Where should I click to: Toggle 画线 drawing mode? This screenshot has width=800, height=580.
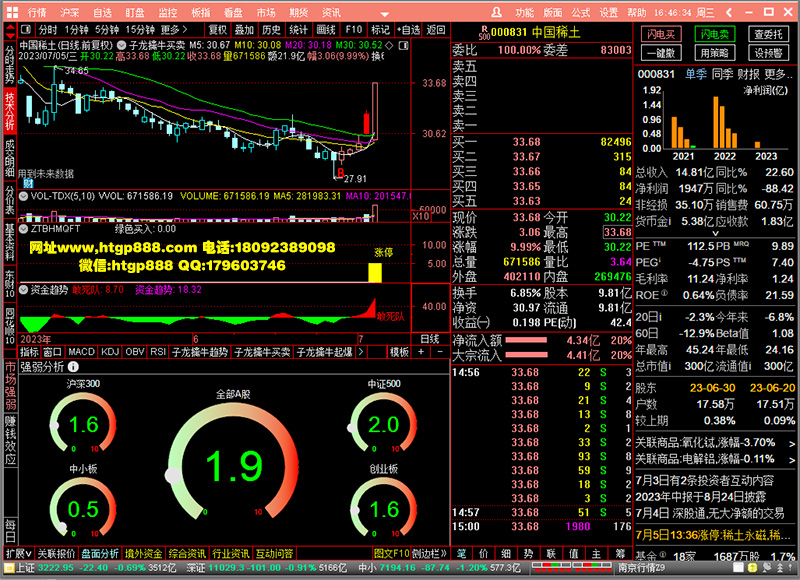tap(326, 30)
